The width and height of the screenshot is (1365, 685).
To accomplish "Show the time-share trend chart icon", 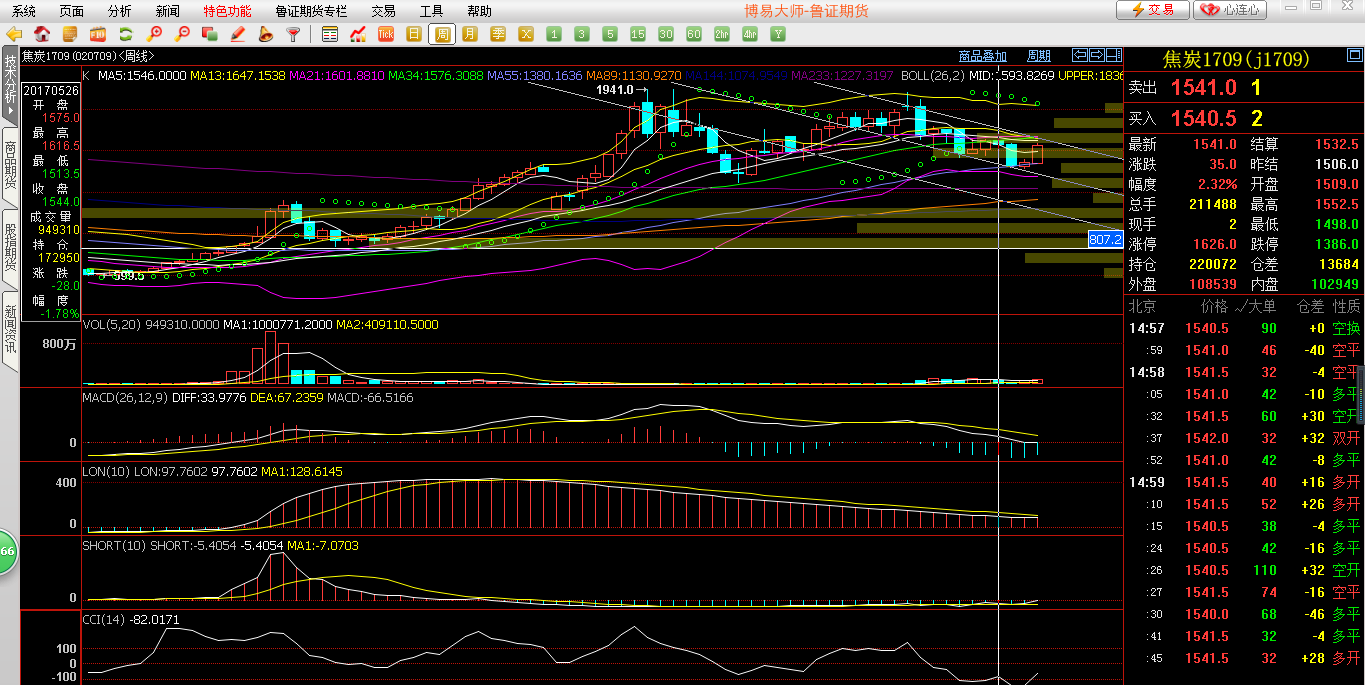I will [358, 34].
